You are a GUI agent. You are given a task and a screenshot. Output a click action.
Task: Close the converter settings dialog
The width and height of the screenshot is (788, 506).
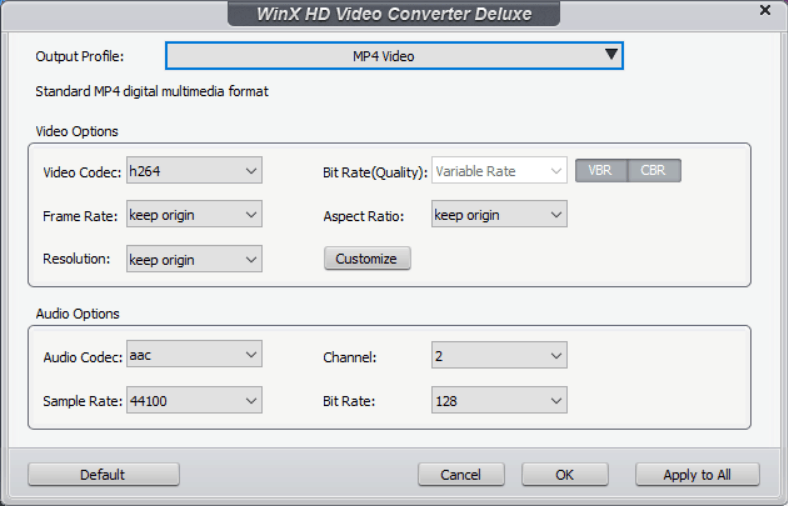point(766,11)
